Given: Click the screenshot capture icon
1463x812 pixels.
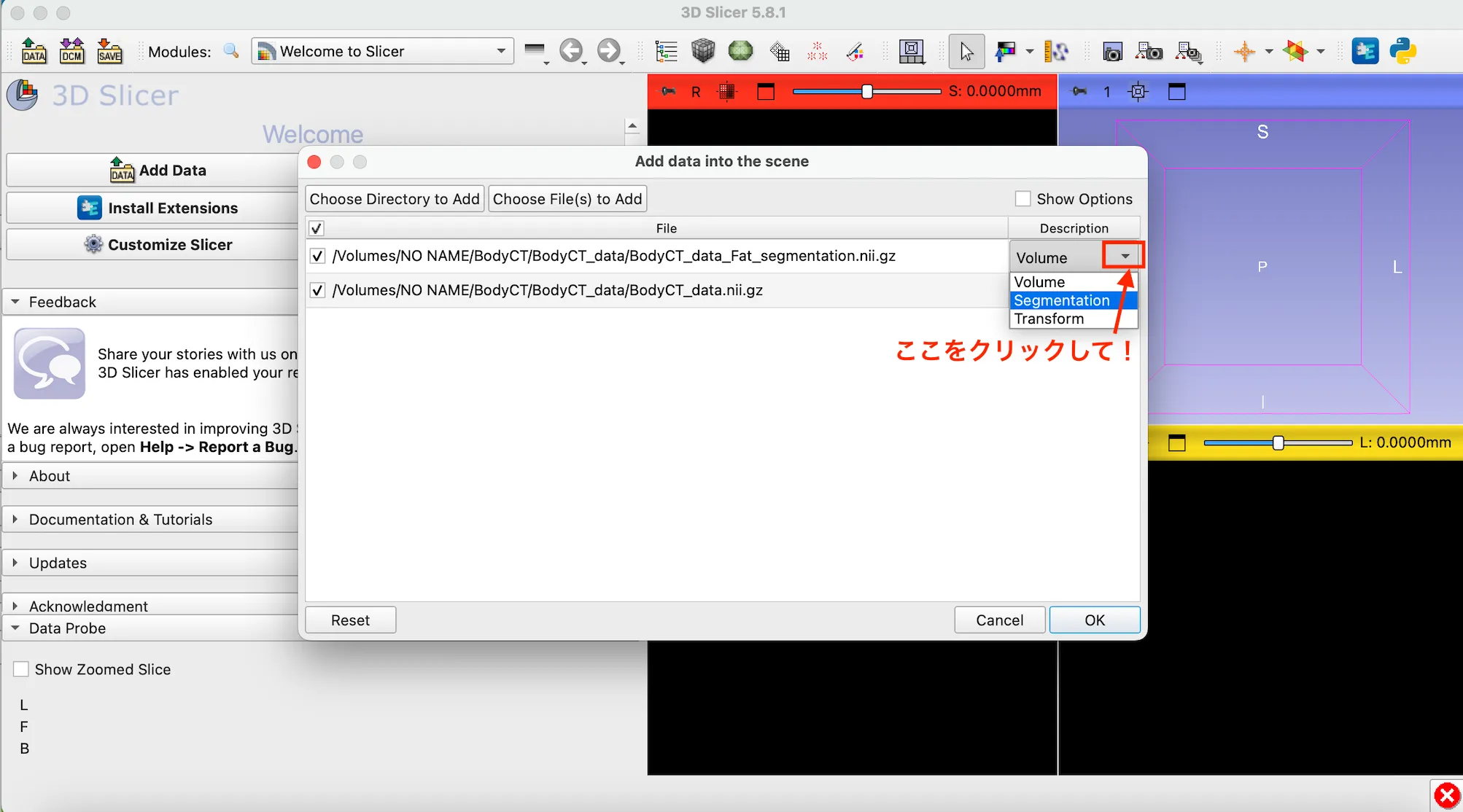Looking at the screenshot, I should [x=1112, y=51].
